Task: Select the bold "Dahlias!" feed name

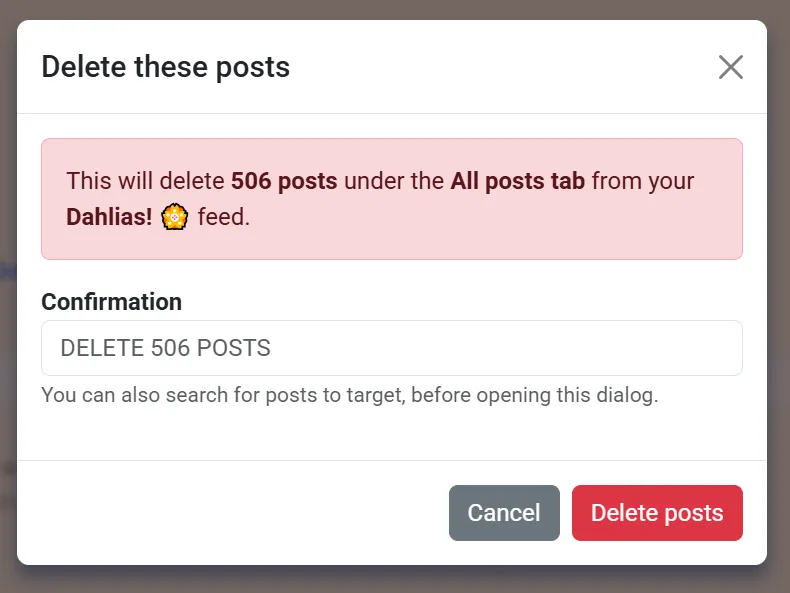Action: [x=109, y=216]
